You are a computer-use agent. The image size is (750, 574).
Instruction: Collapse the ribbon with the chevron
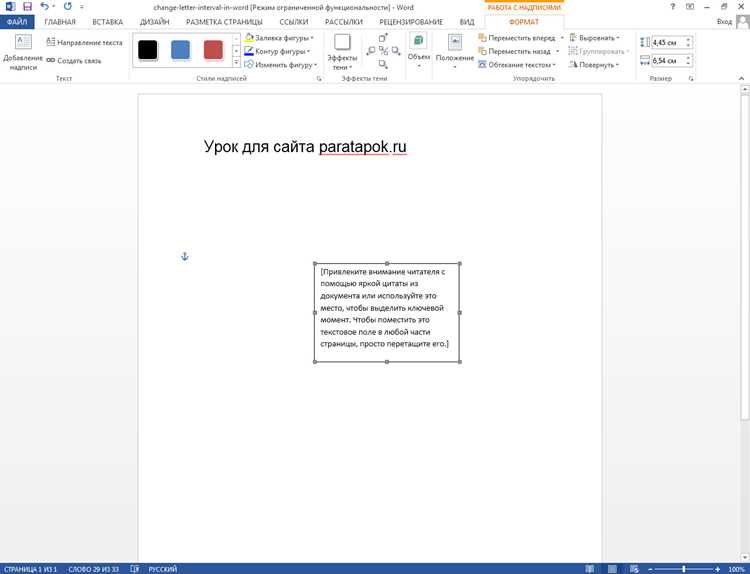tap(741, 78)
